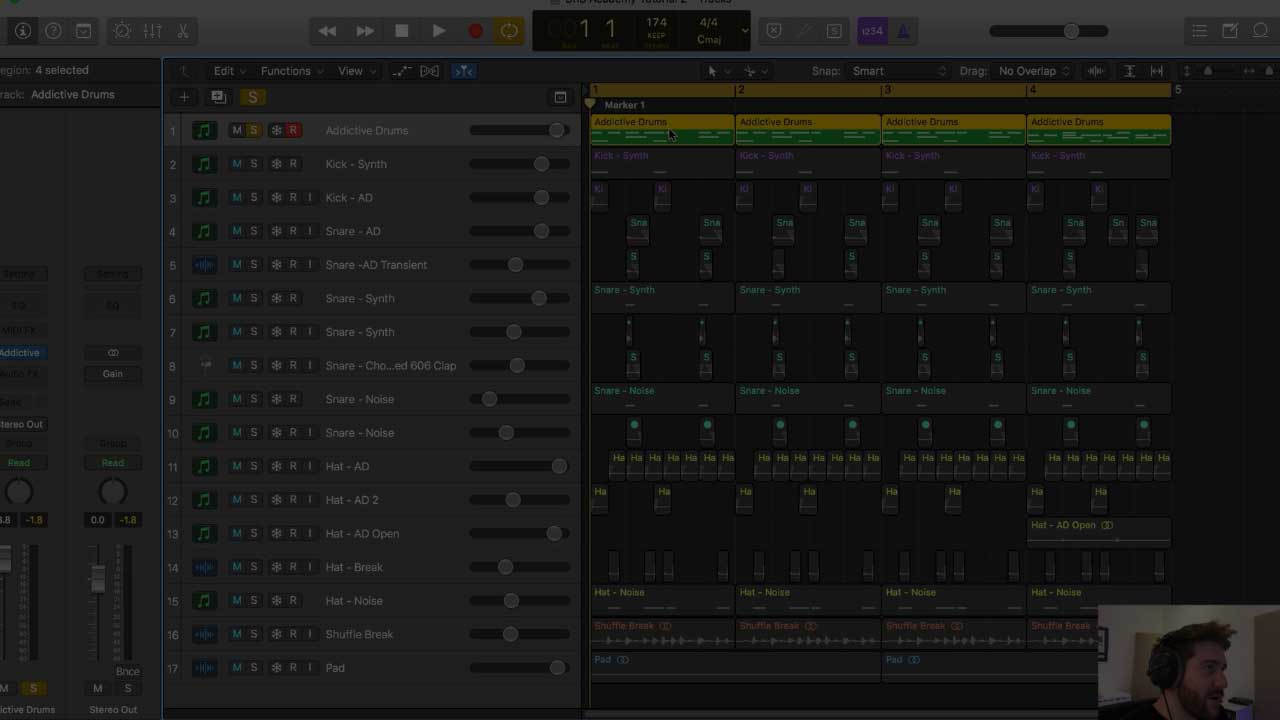Select the first Snare - Noise region
Image resolution: width=1280 pixels, height=720 pixels.
point(662,398)
